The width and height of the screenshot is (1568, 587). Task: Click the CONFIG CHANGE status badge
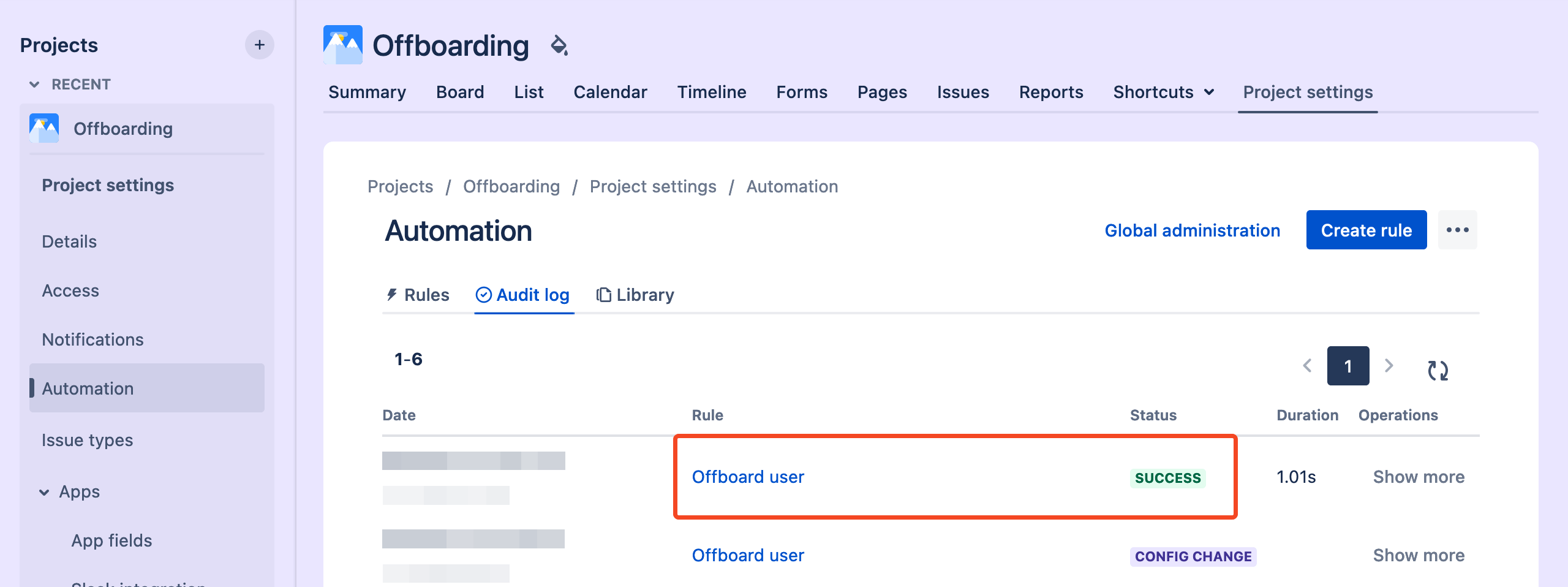[x=1193, y=556]
